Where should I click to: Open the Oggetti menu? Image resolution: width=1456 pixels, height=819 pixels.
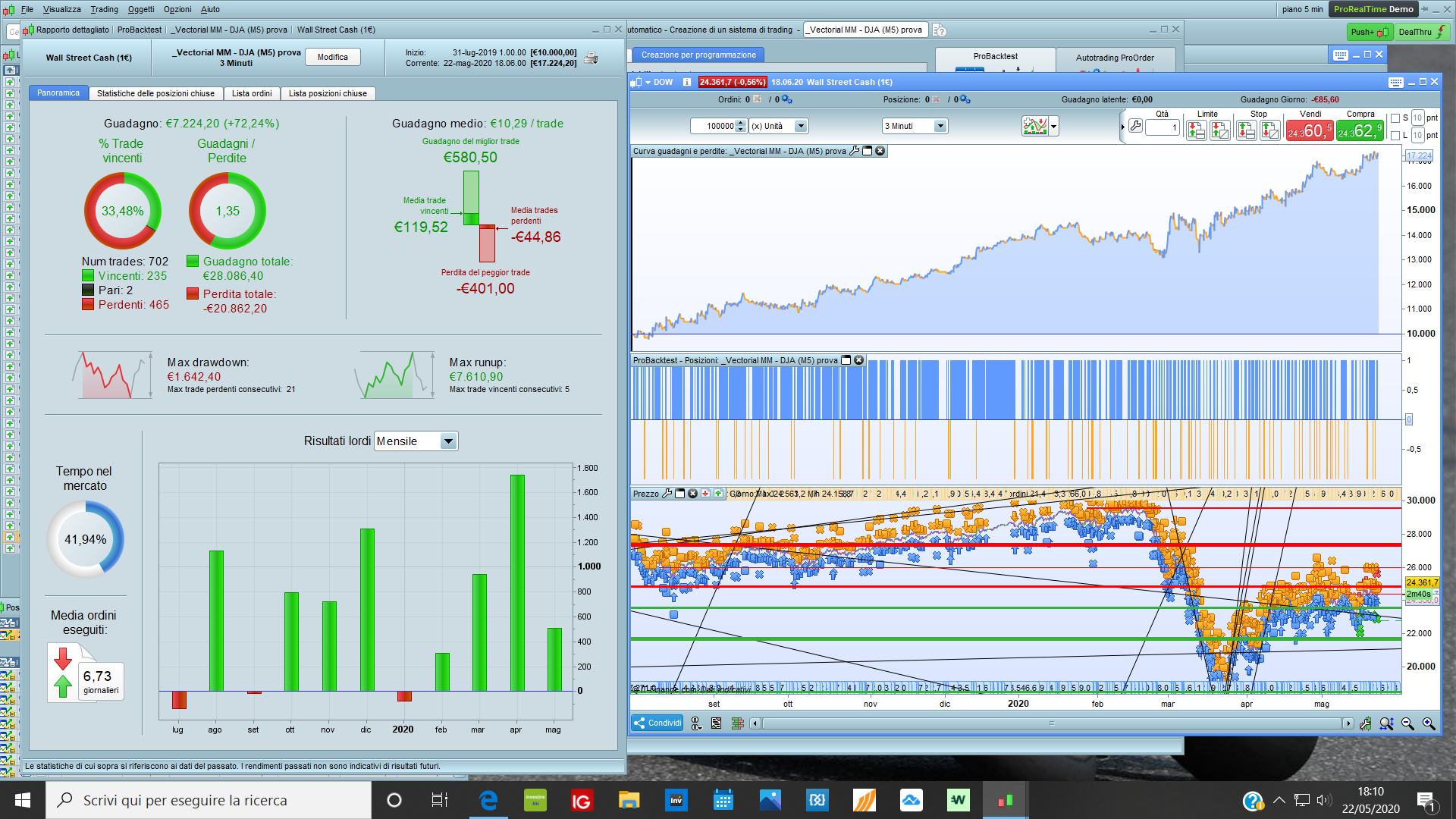click(140, 9)
